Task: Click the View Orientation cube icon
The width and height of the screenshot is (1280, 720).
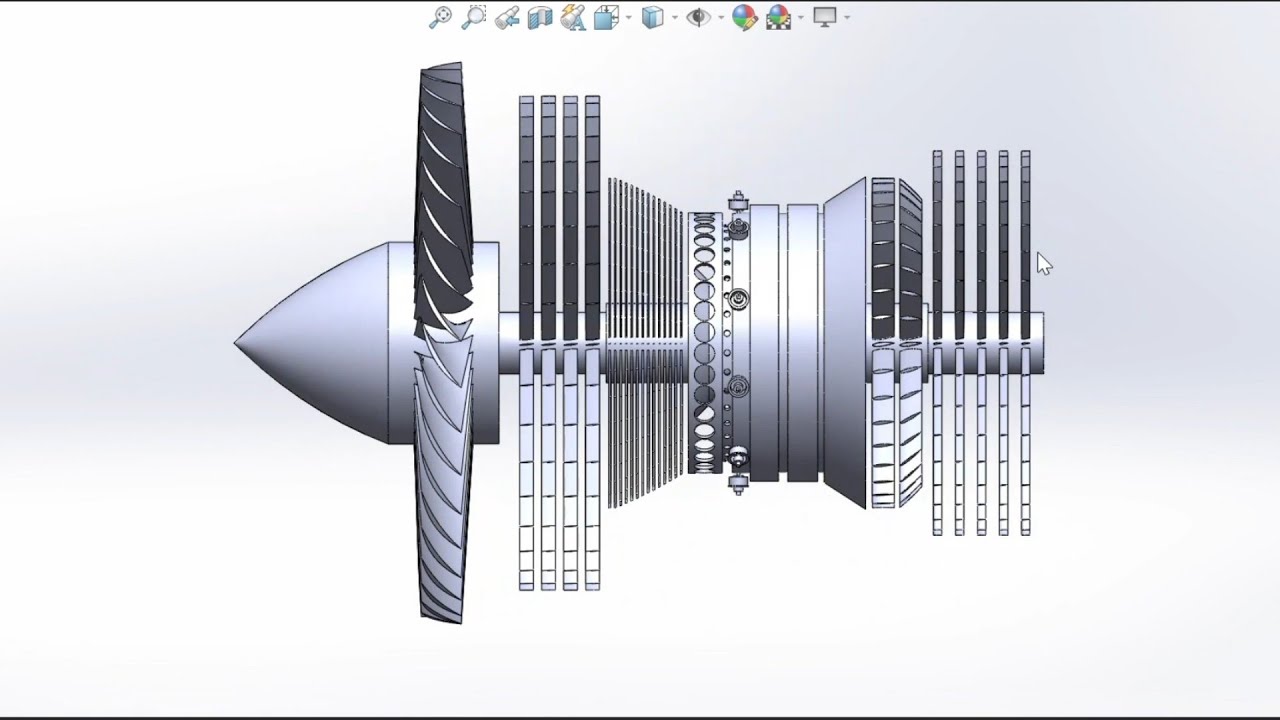Action: coord(607,17)
